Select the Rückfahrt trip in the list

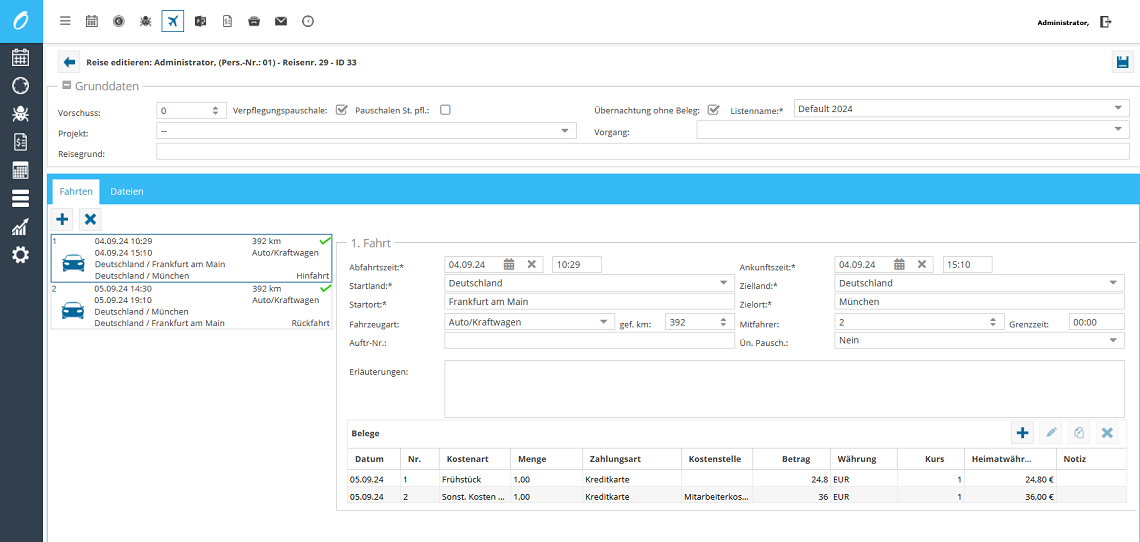(192, 305)
